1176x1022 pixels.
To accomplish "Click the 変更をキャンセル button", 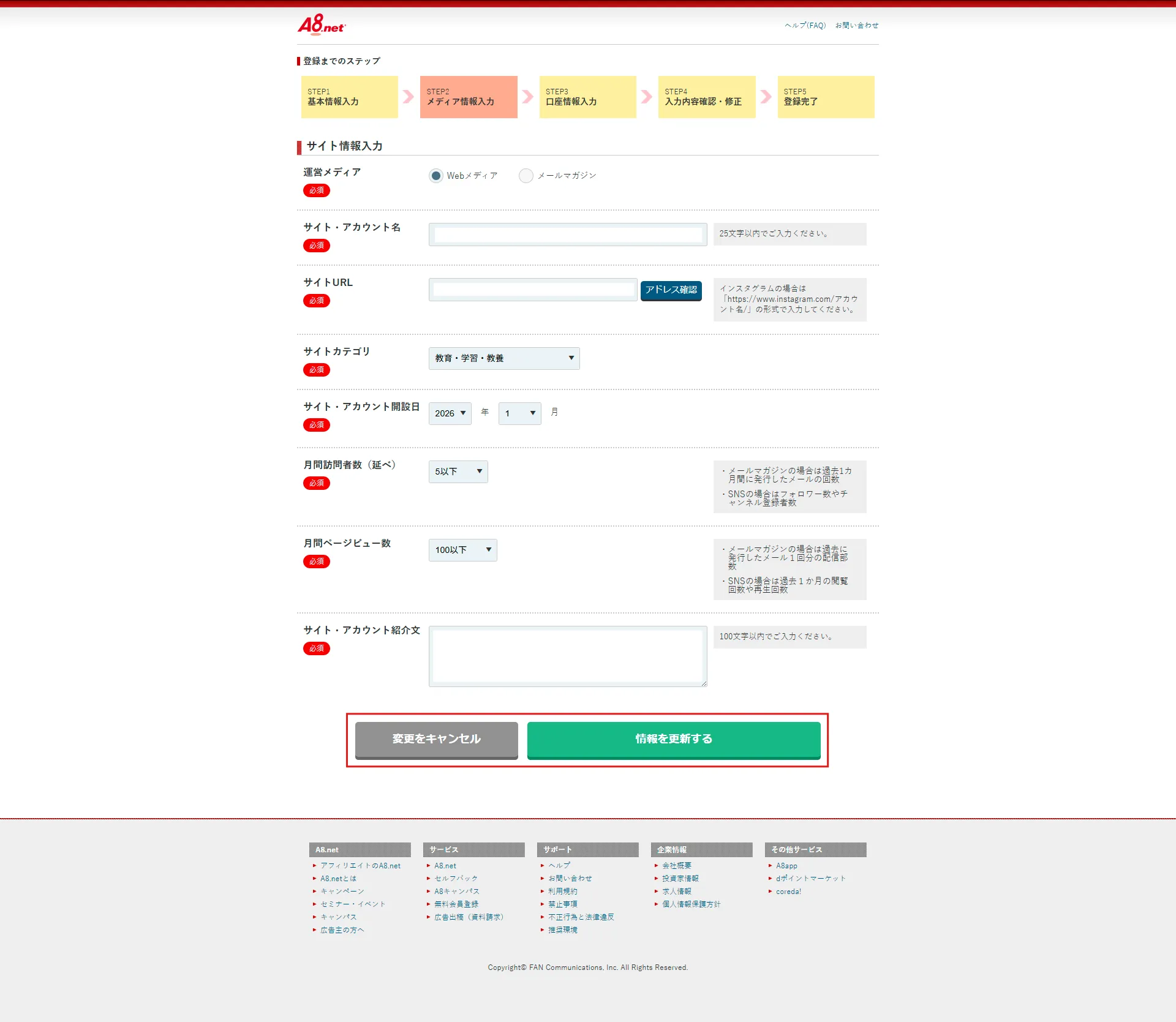I will [437, 740].
